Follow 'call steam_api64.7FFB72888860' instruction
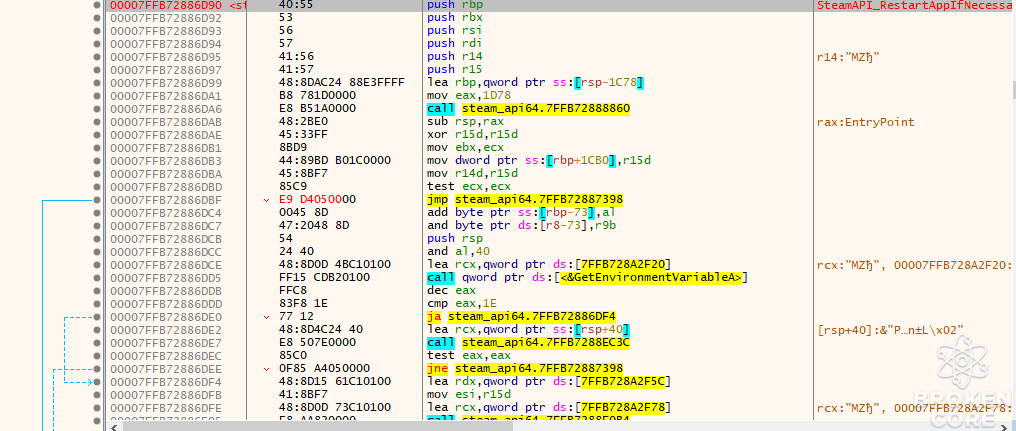This screenshot has height=431, width=1016. pyautogui.click(x=529, y=108)
